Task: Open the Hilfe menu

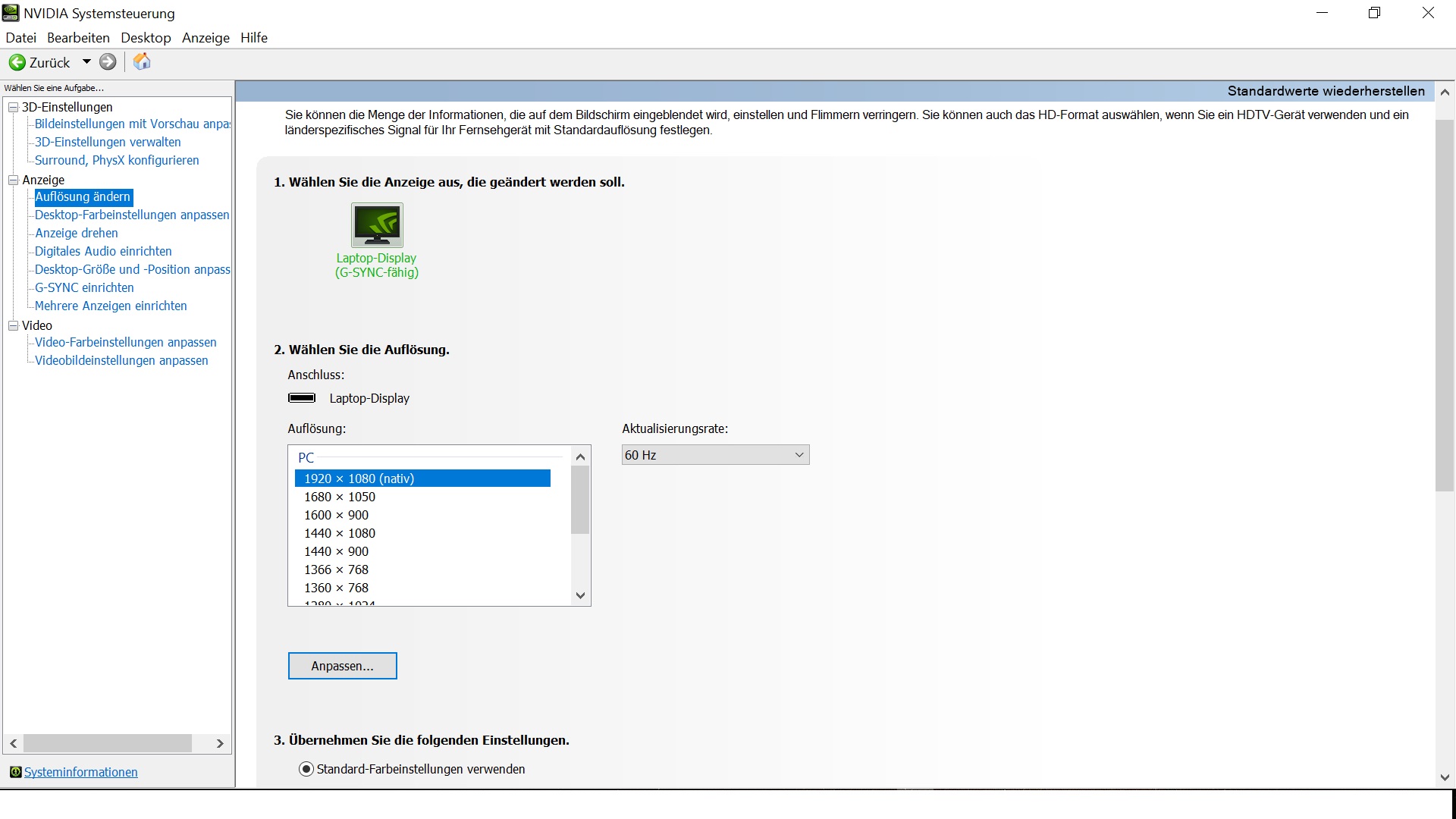Action: pos(253,38)
